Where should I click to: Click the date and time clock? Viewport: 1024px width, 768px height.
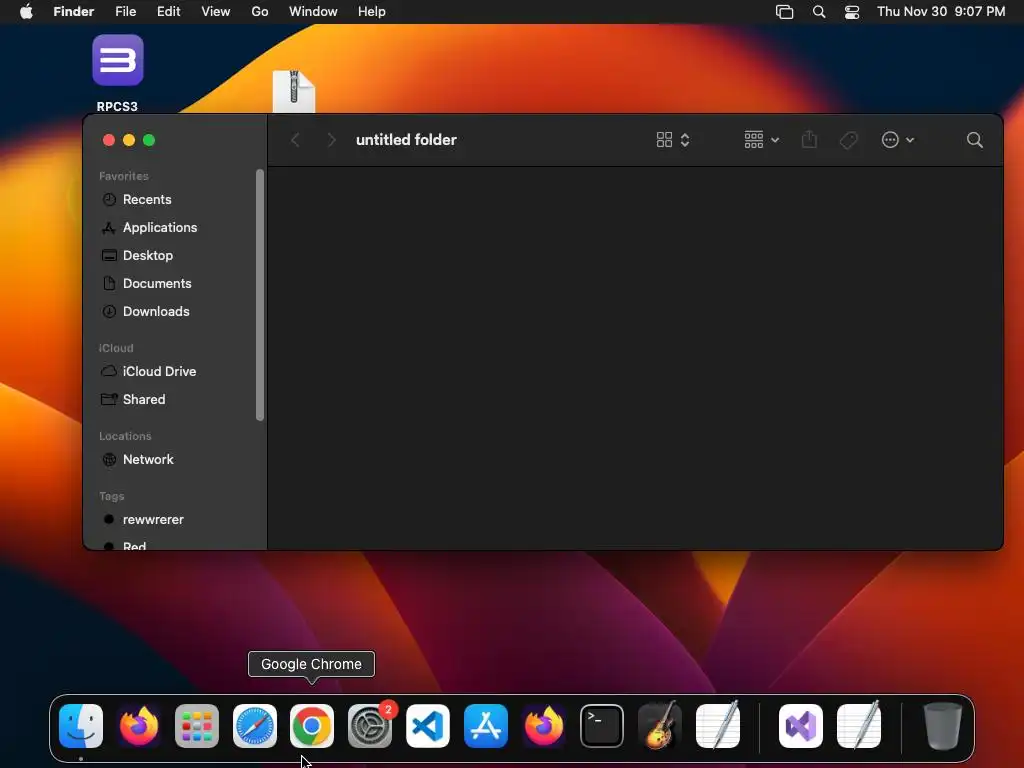pyautogui.click(x=941, y=11)
